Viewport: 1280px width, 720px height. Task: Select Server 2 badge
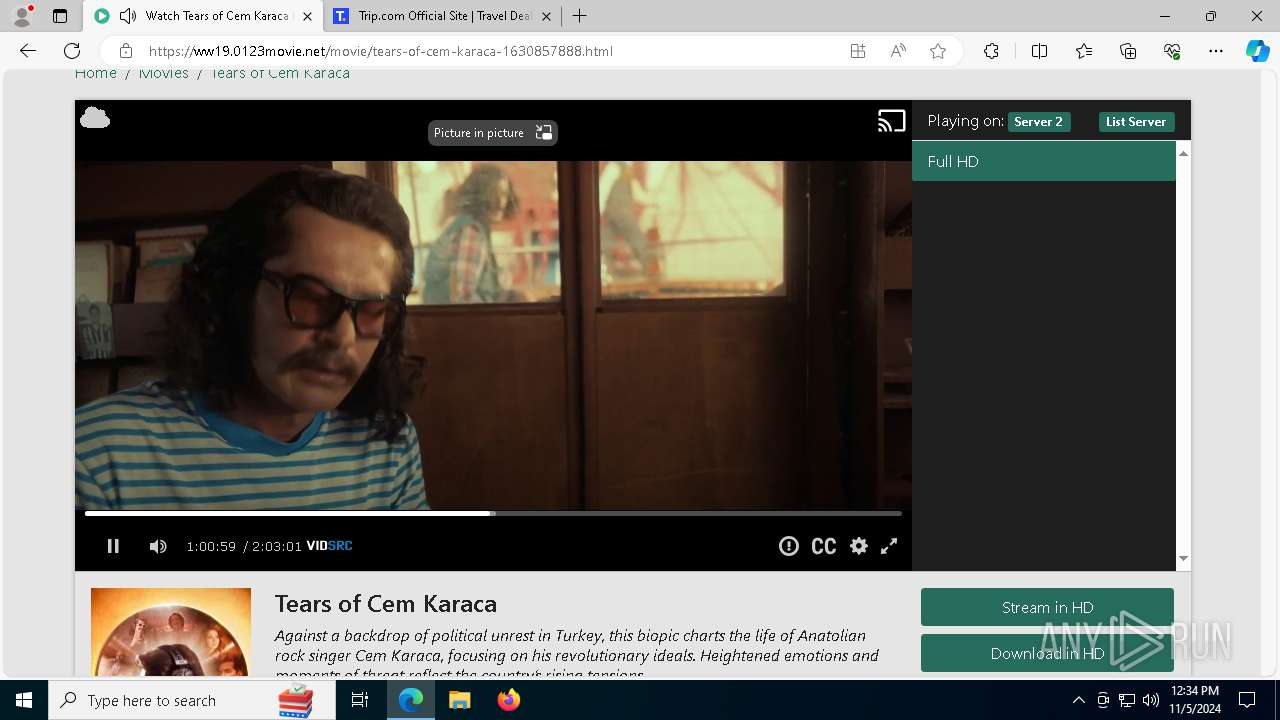pyautogui.click(x=1038, y=122)
